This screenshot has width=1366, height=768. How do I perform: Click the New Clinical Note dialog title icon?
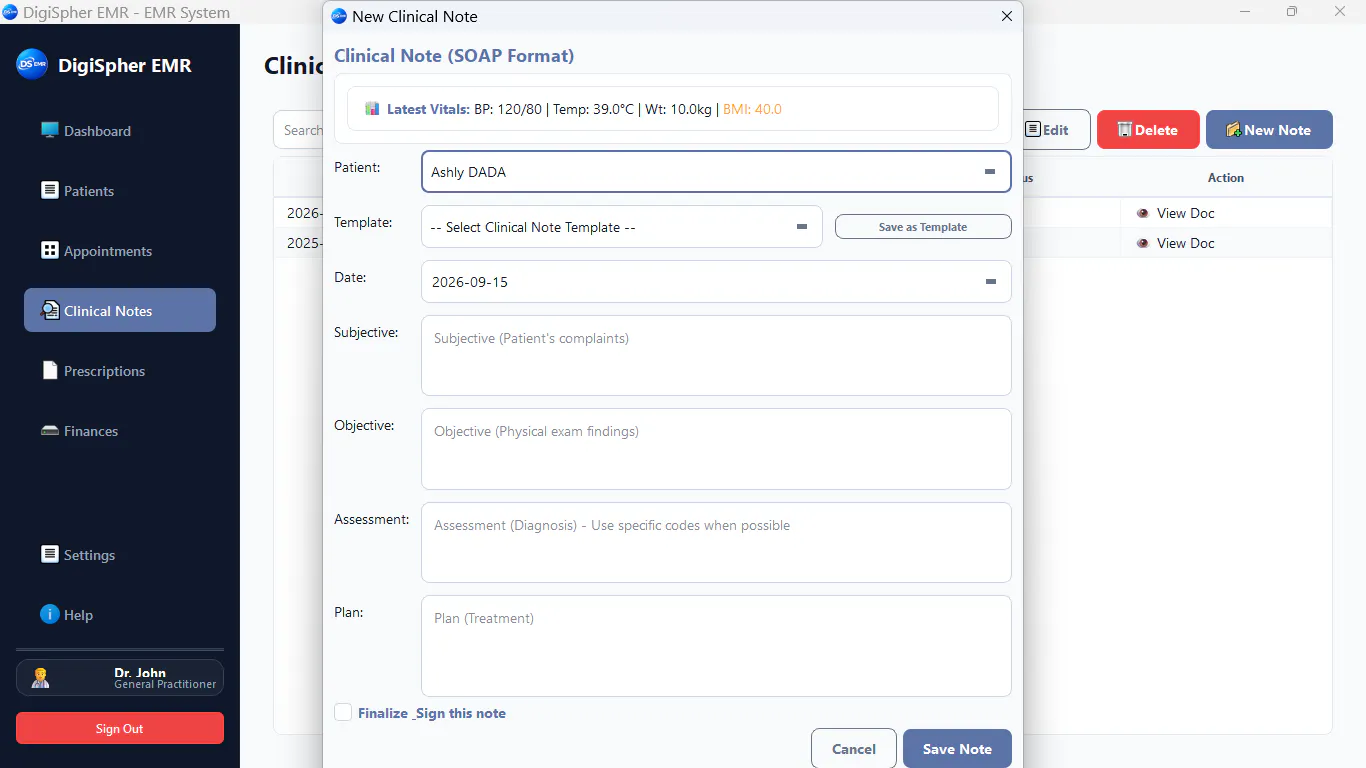click(339, 16)
